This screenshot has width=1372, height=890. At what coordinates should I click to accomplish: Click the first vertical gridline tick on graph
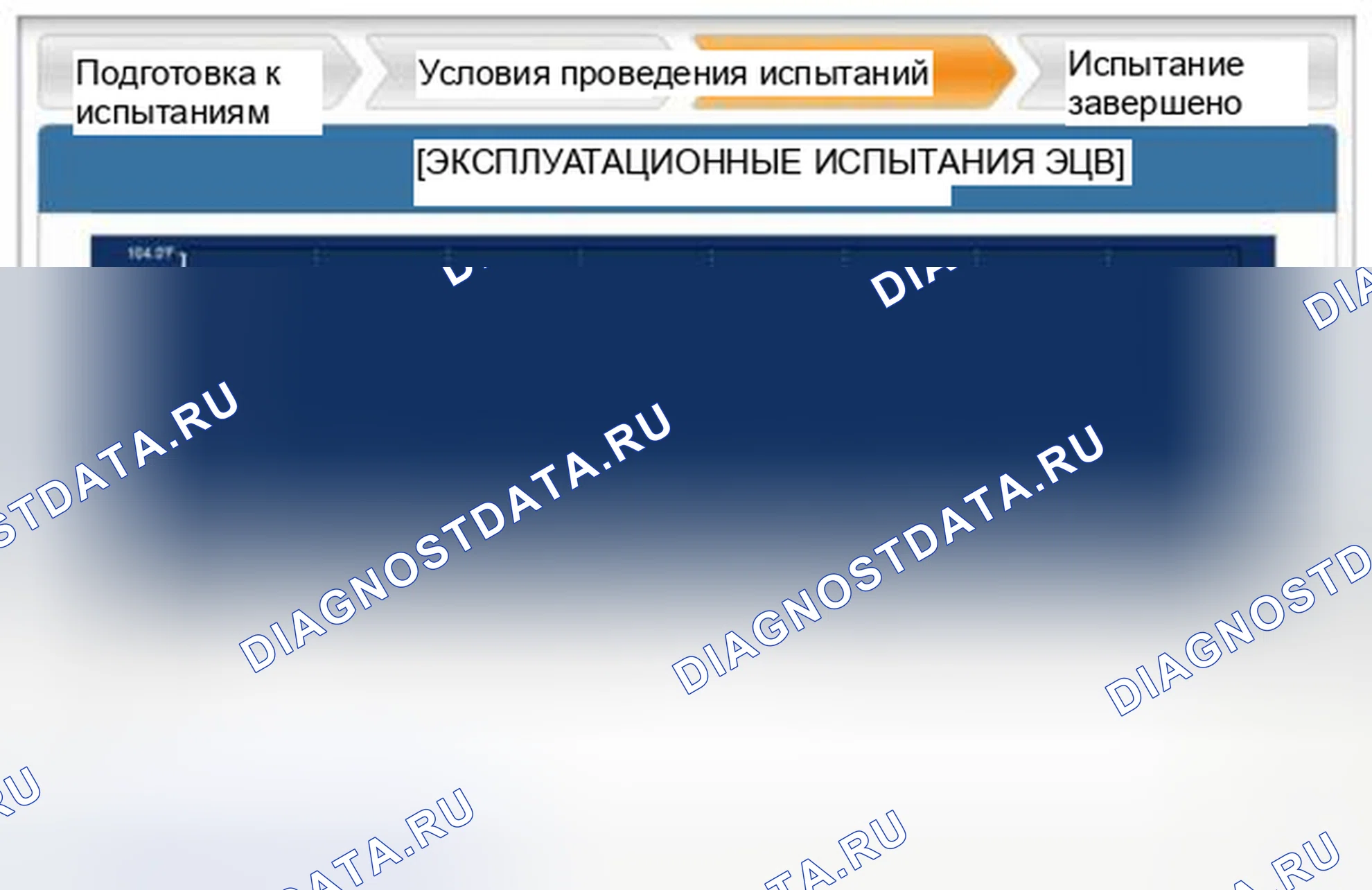(x=316, y=257)
